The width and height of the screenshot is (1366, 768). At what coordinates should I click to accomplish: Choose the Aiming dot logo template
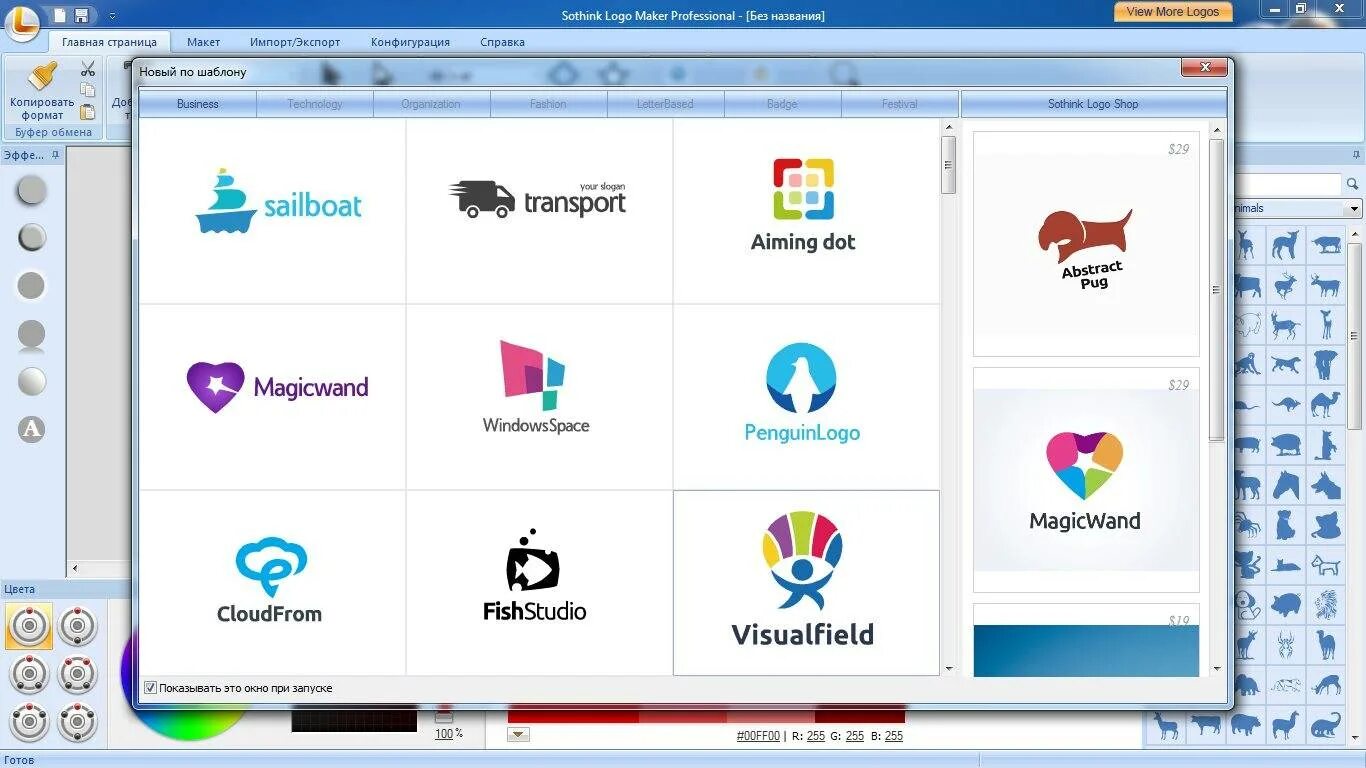pyautogui.click(x=806, y=211)
